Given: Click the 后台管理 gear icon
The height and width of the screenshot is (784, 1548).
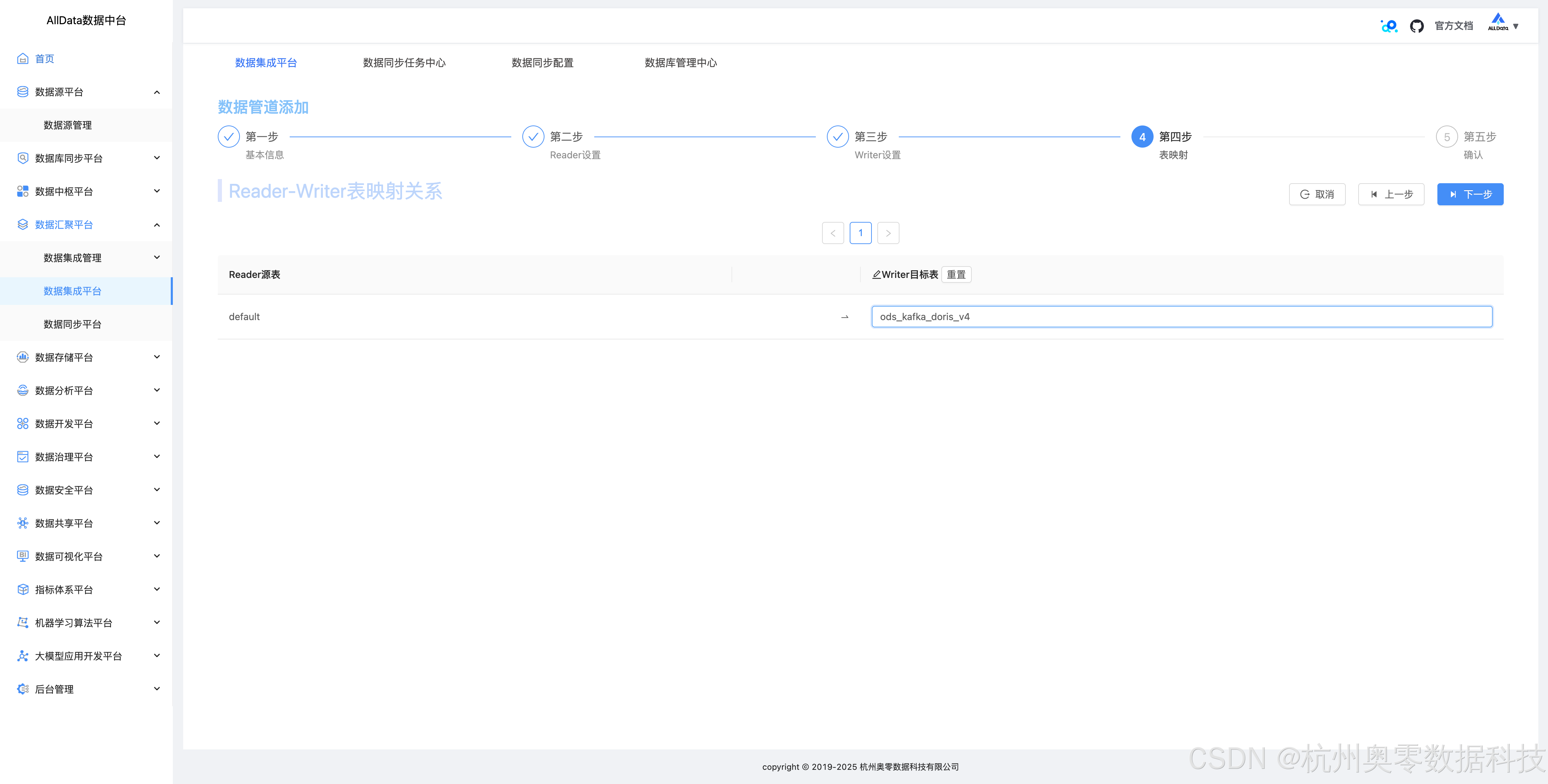Looking at the screenshot, I should pyautogui.click(x=23, y=689).
